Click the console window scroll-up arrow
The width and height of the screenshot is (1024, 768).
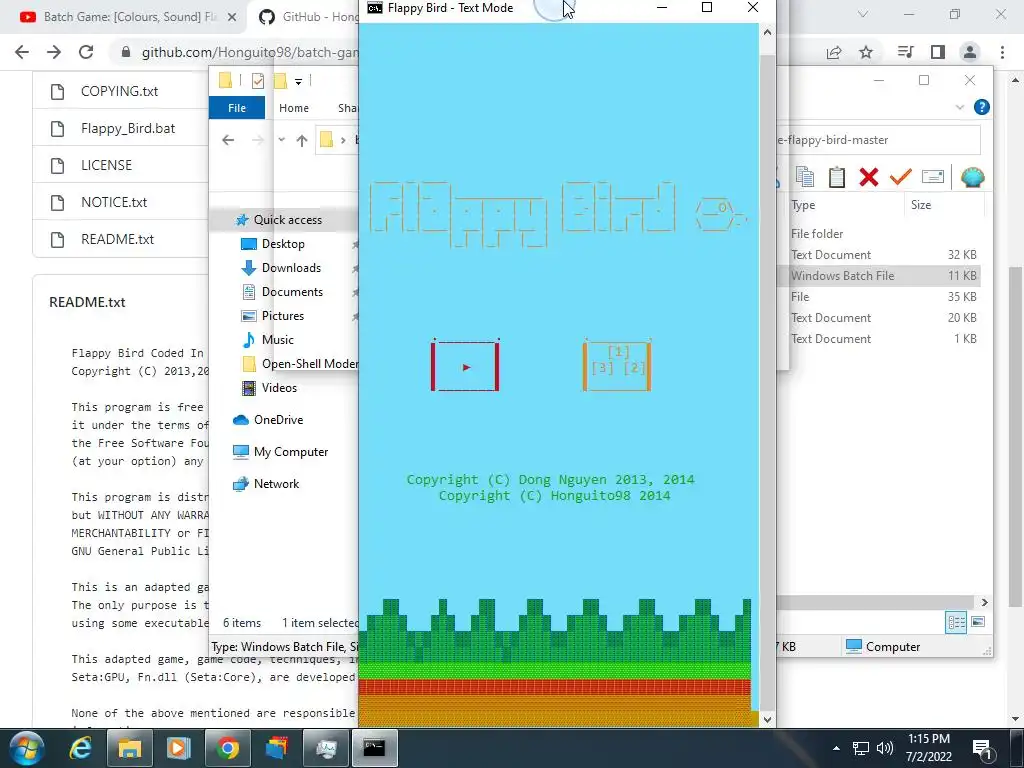767,32
